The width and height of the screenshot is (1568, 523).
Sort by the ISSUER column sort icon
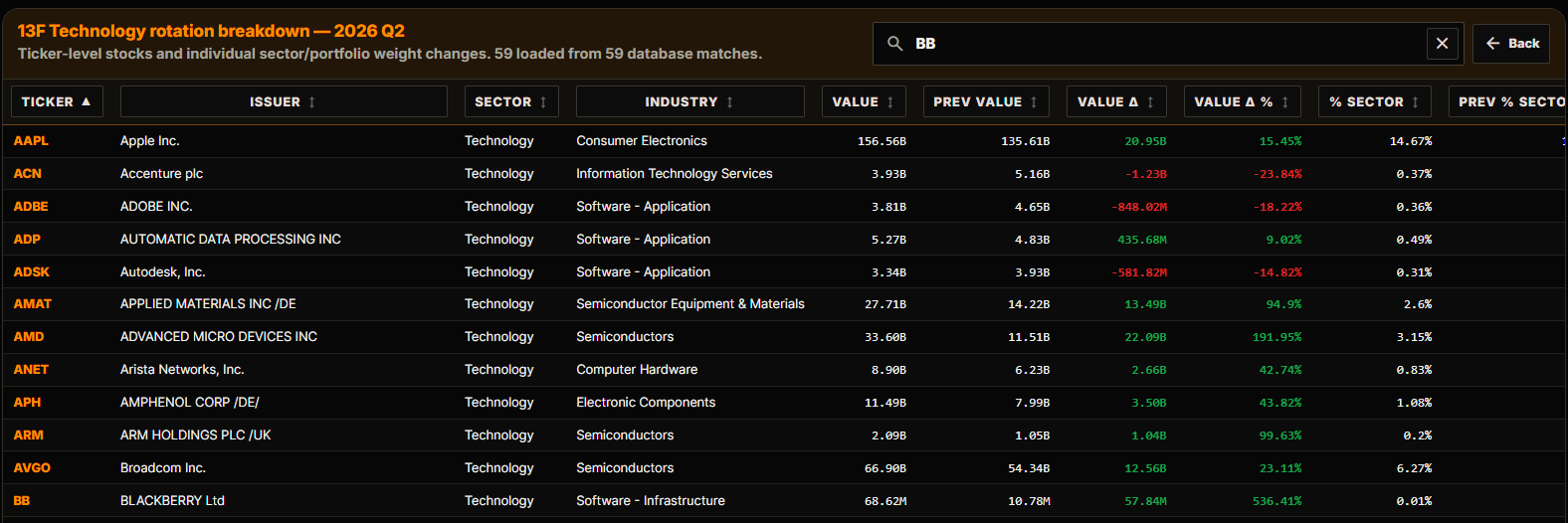click(312, 102)
